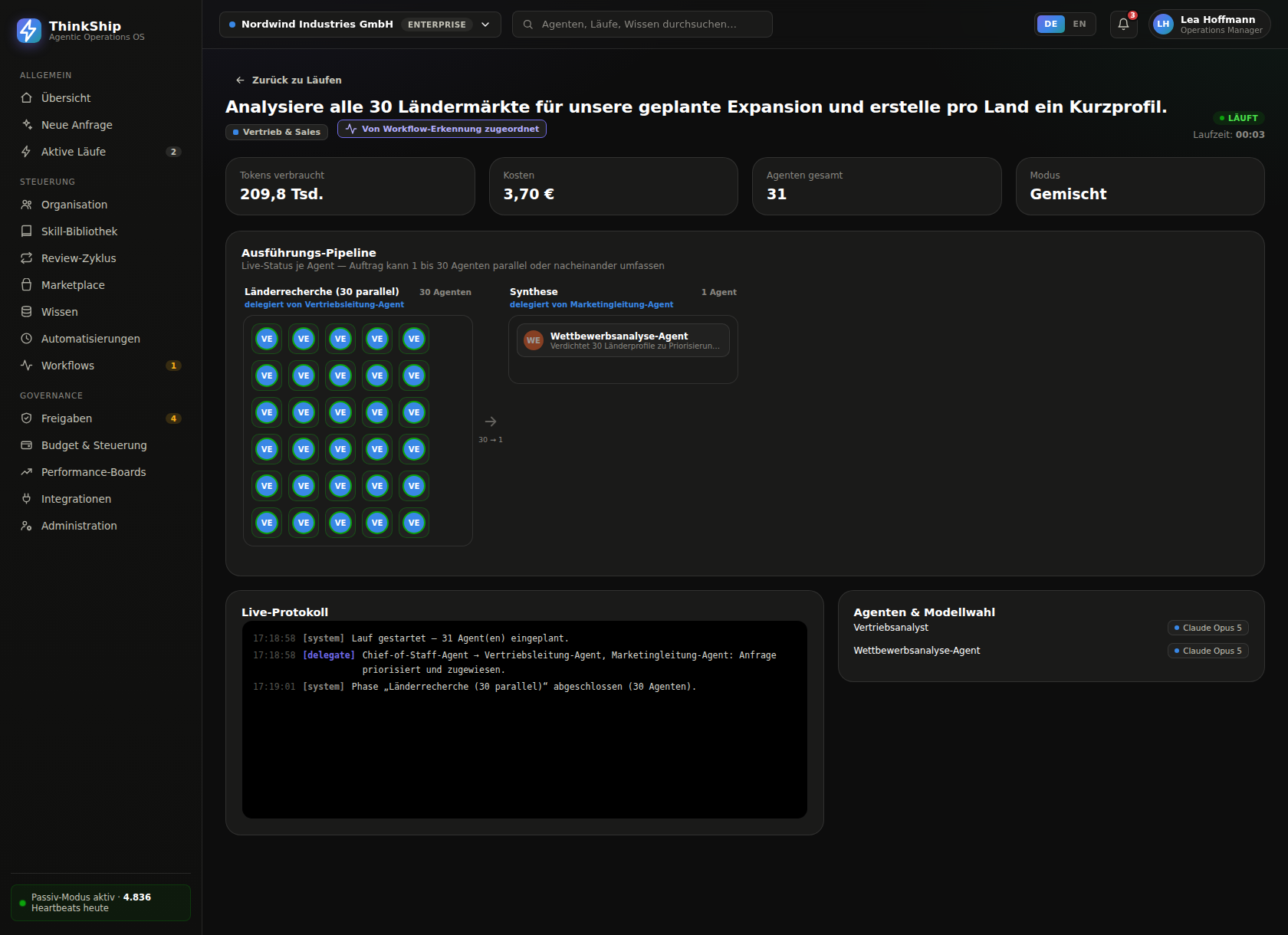Image resolution: width=1288 pixels, height=935 pixels.
Task: Click the Modus value Gemischt
Action: [x=1068, y=194]
